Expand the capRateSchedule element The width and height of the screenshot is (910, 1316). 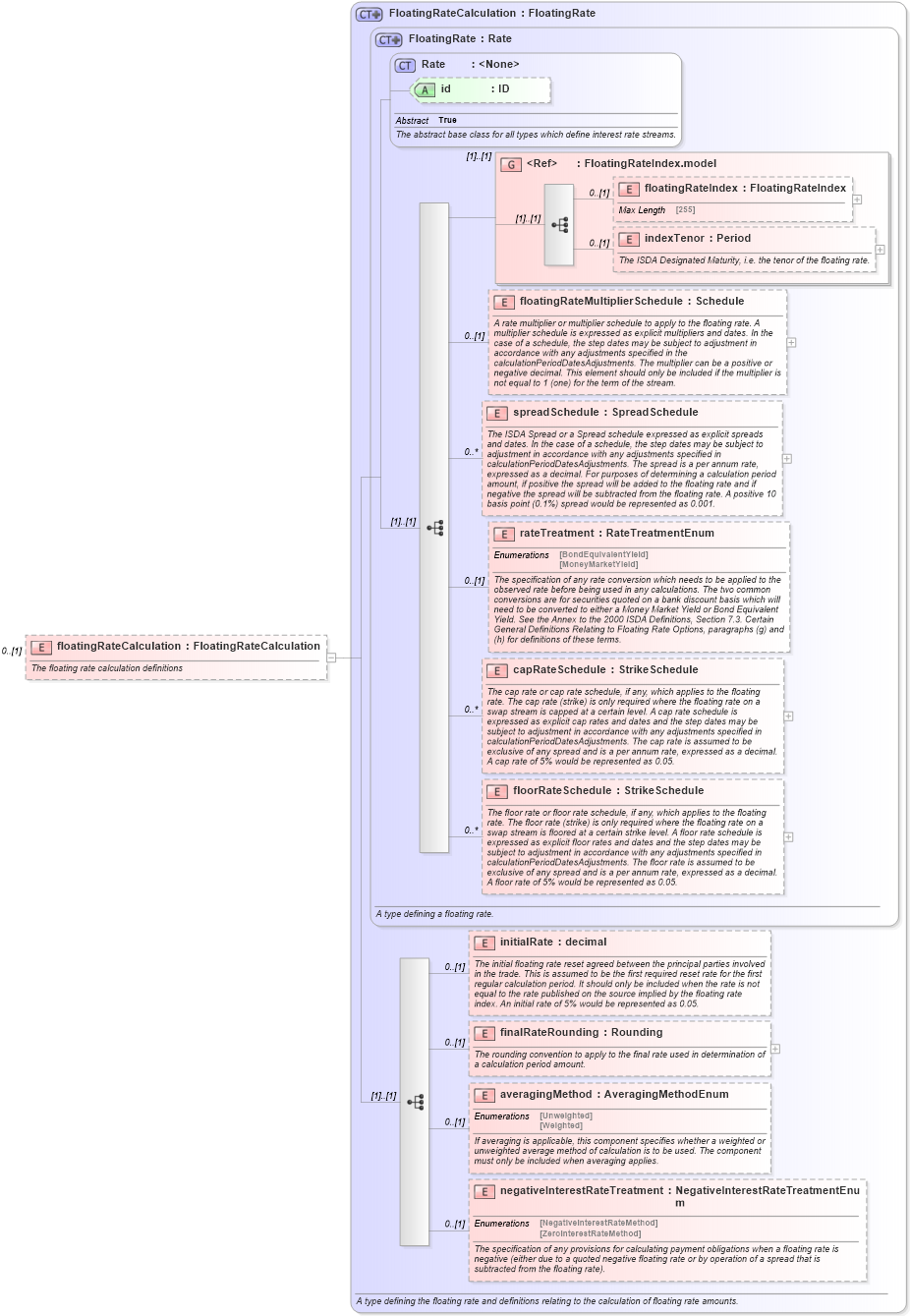[x=788, y=716]
